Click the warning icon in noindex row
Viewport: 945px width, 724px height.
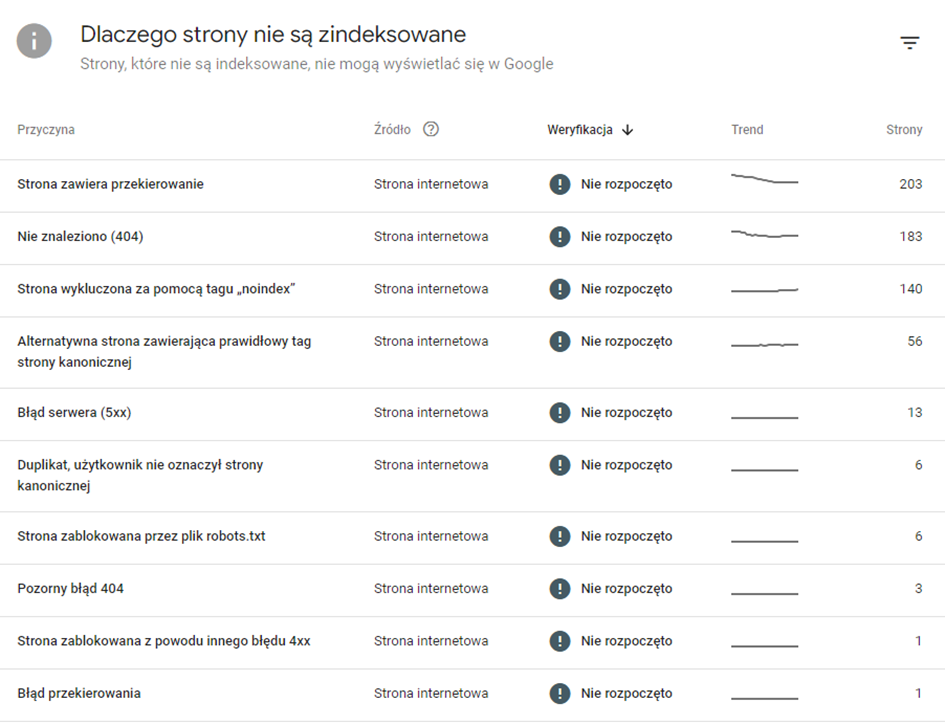560,289
